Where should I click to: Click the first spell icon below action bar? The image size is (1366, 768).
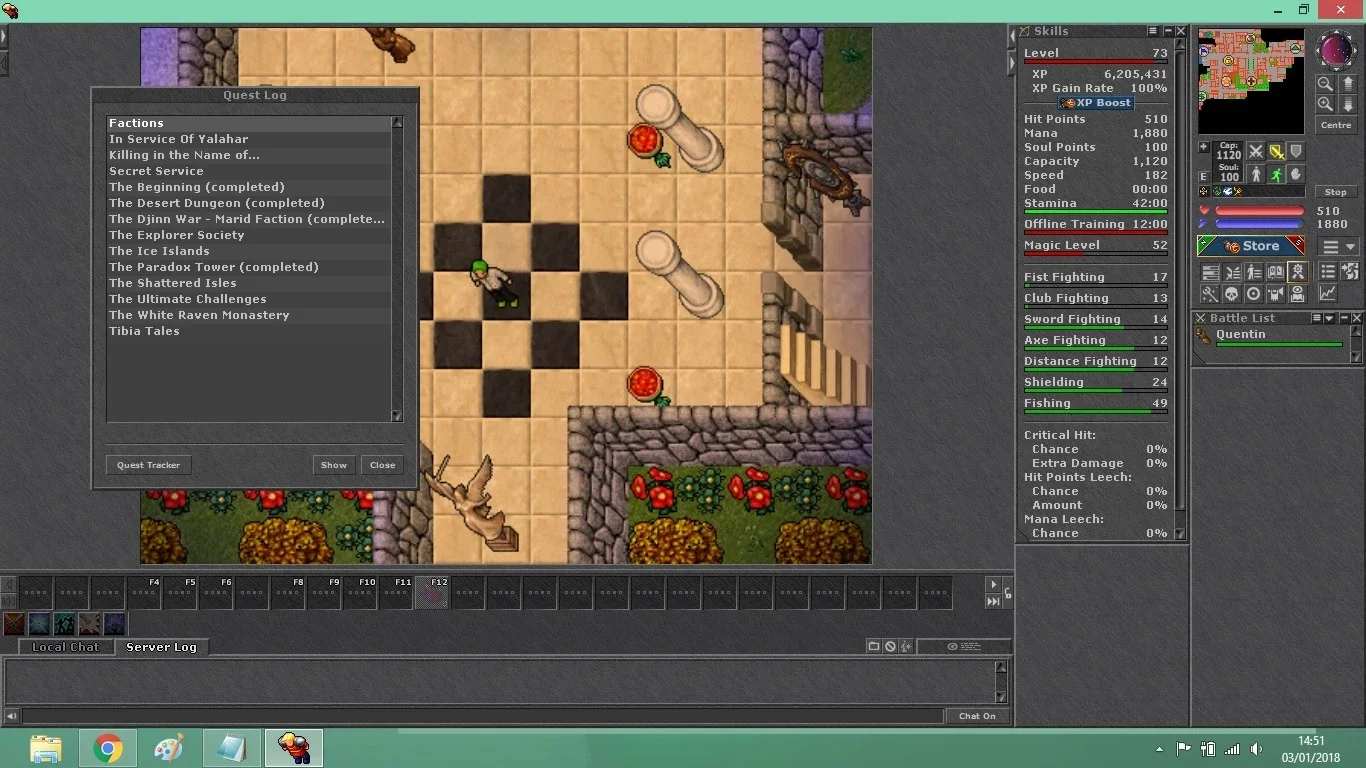14,624
